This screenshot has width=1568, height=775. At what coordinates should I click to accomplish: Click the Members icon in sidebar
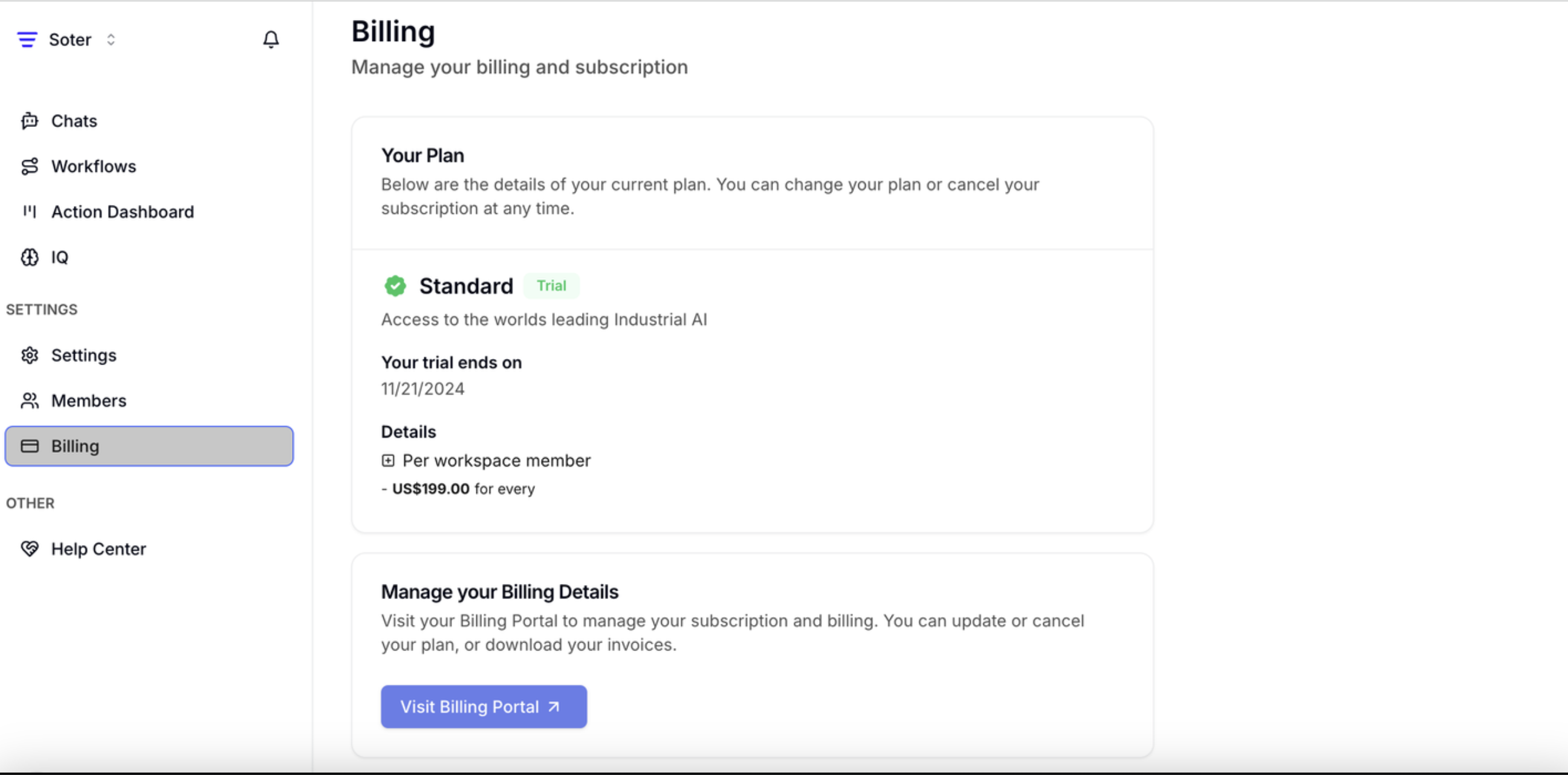click(x=29, y=400)
